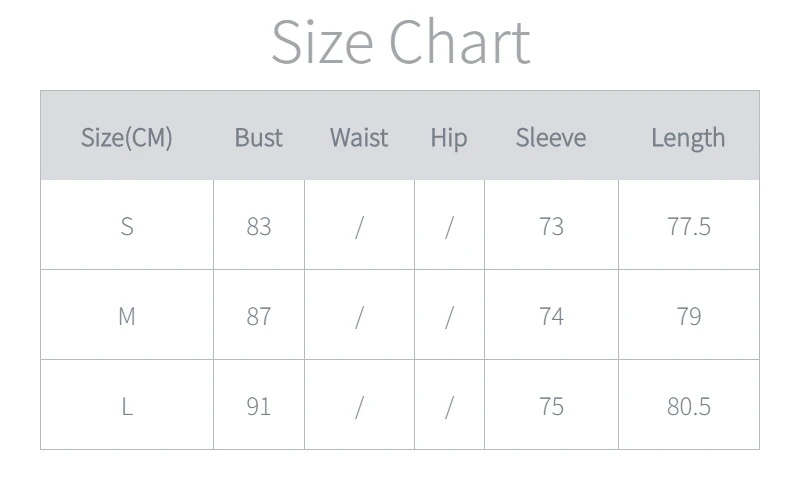Select length value 79
800x500 pixels.
pos(688,316)
